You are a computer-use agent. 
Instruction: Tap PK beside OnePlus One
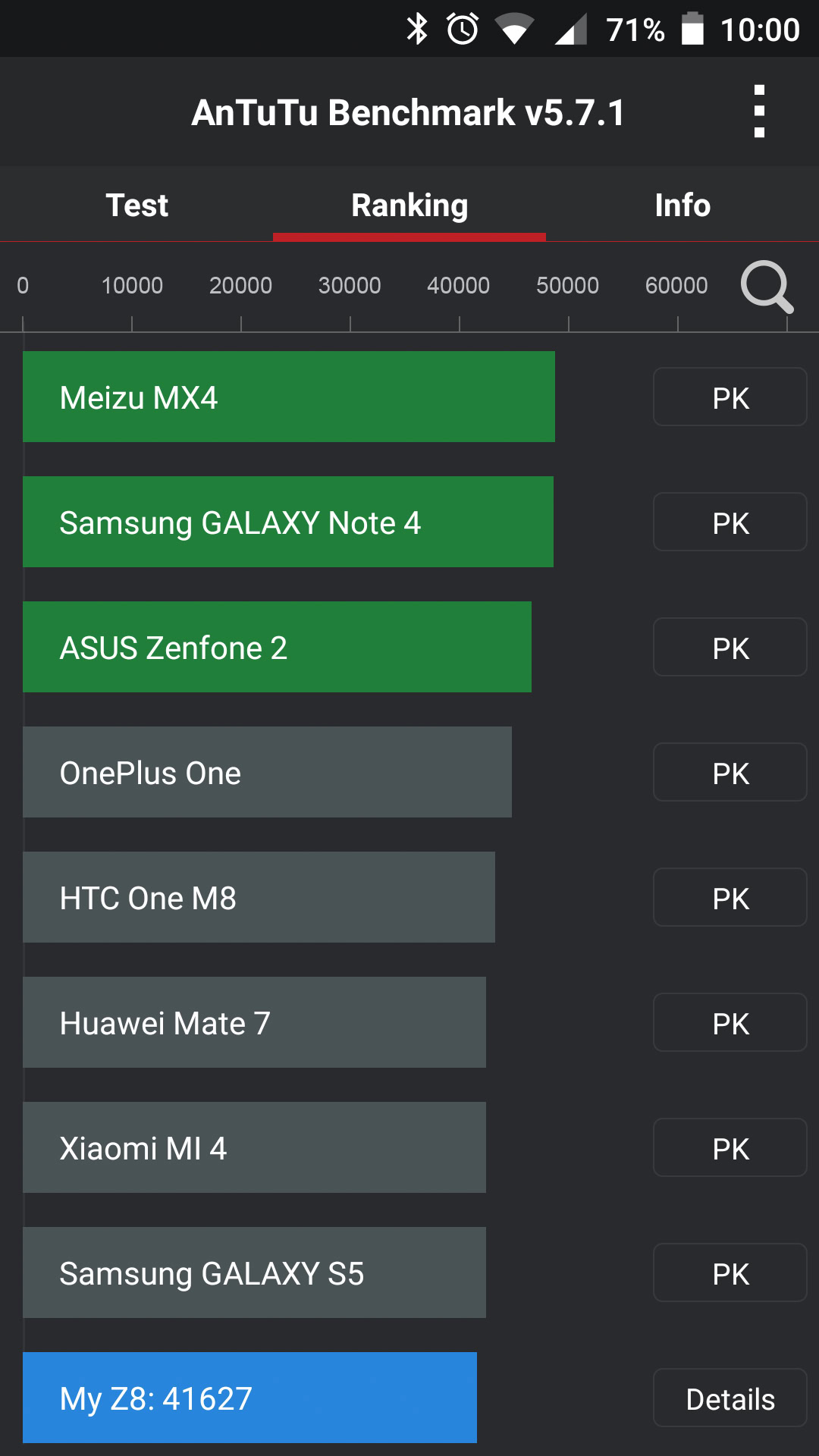point(730,773)
